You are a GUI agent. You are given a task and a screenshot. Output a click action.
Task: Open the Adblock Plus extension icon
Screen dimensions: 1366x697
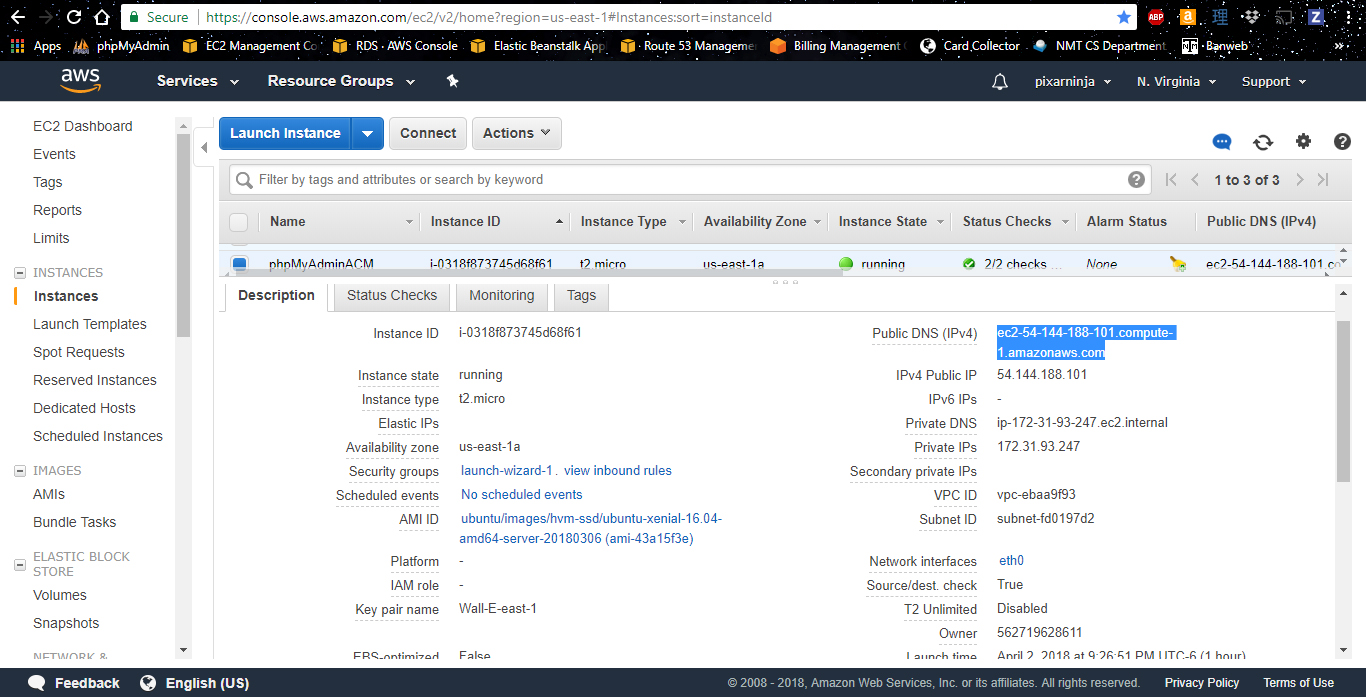tap(1156, 17)
